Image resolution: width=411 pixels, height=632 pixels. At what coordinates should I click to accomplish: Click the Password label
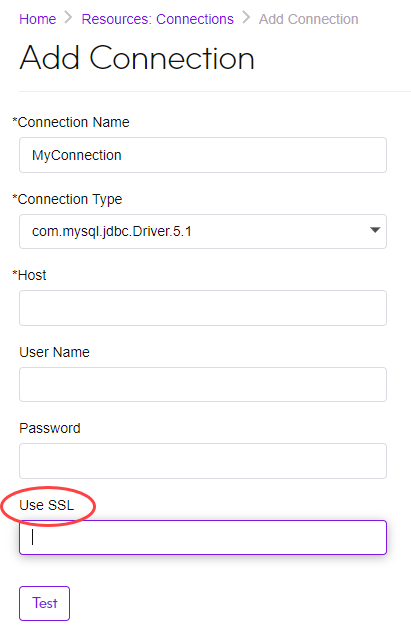(50, 428)
